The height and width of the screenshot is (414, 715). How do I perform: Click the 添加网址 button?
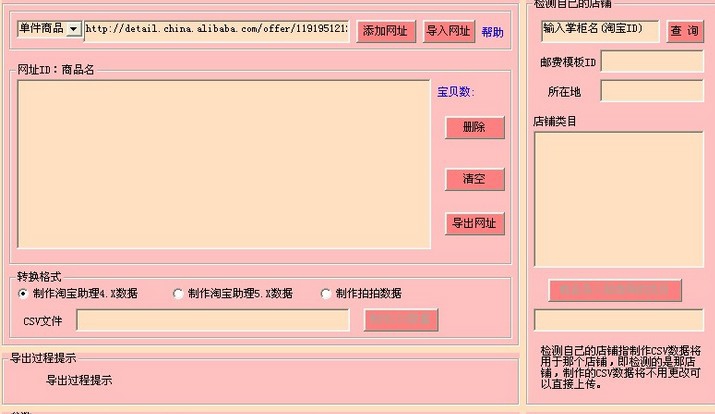[x=386, y=31]
